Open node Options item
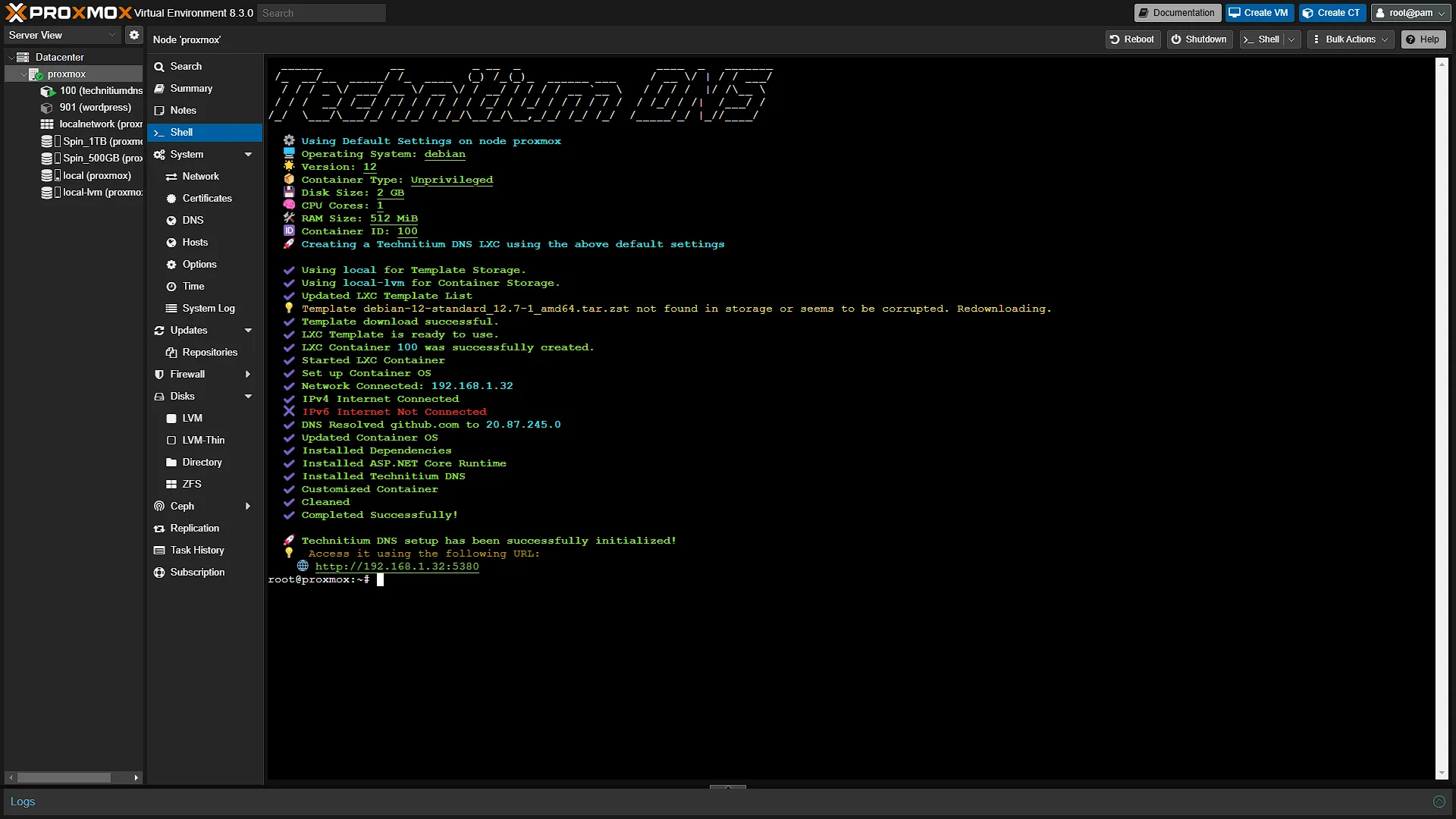This screenshot has height=819, width=1456. pos(205,265)
